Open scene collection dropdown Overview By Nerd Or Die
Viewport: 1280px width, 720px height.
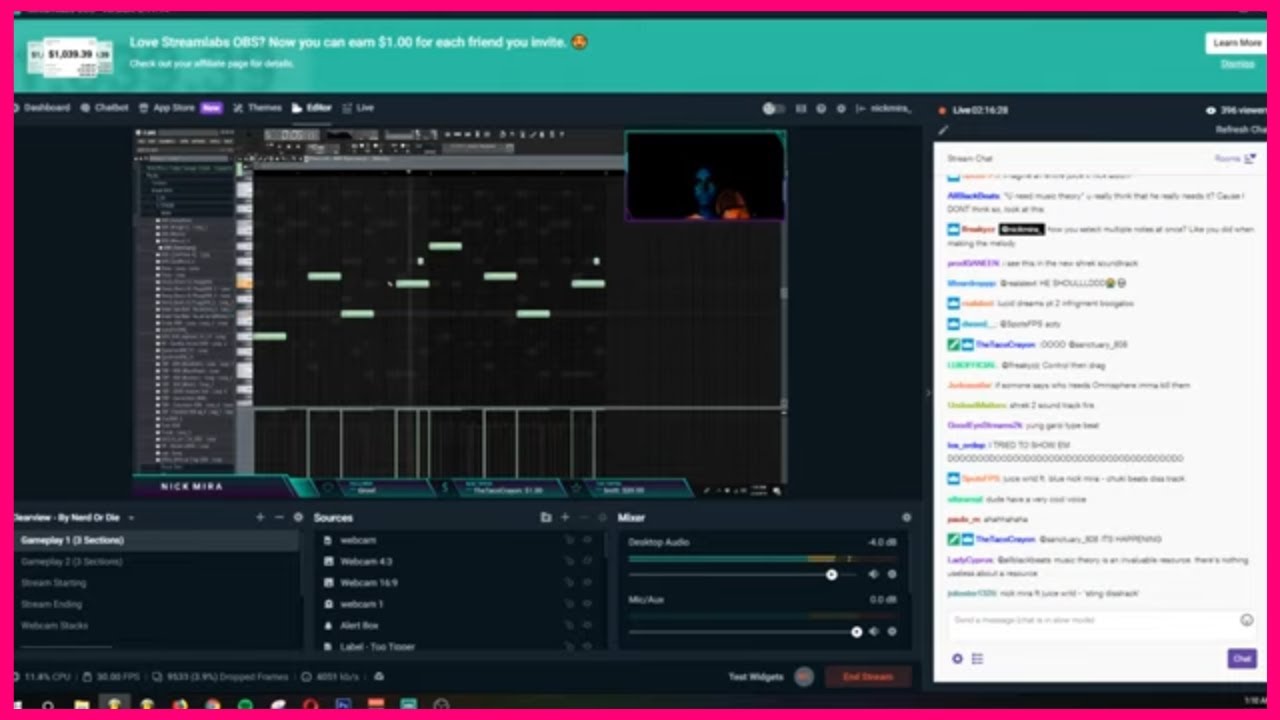[74, 517]
